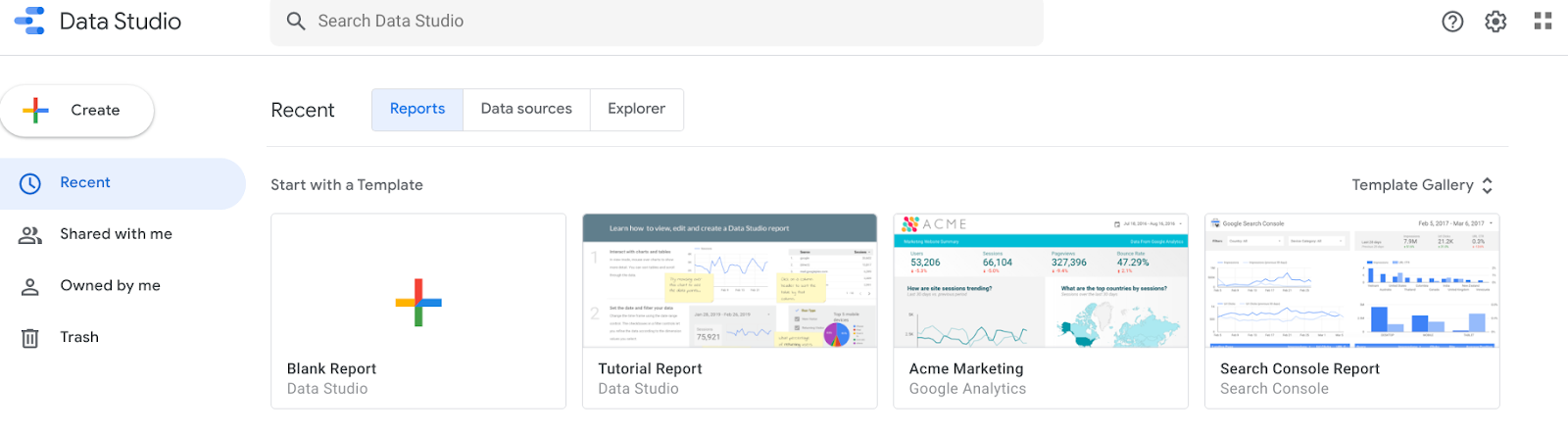The image size is (1568, 434).
Task: Click the clock icon beside Recent
Action: (x=30, y=183)
